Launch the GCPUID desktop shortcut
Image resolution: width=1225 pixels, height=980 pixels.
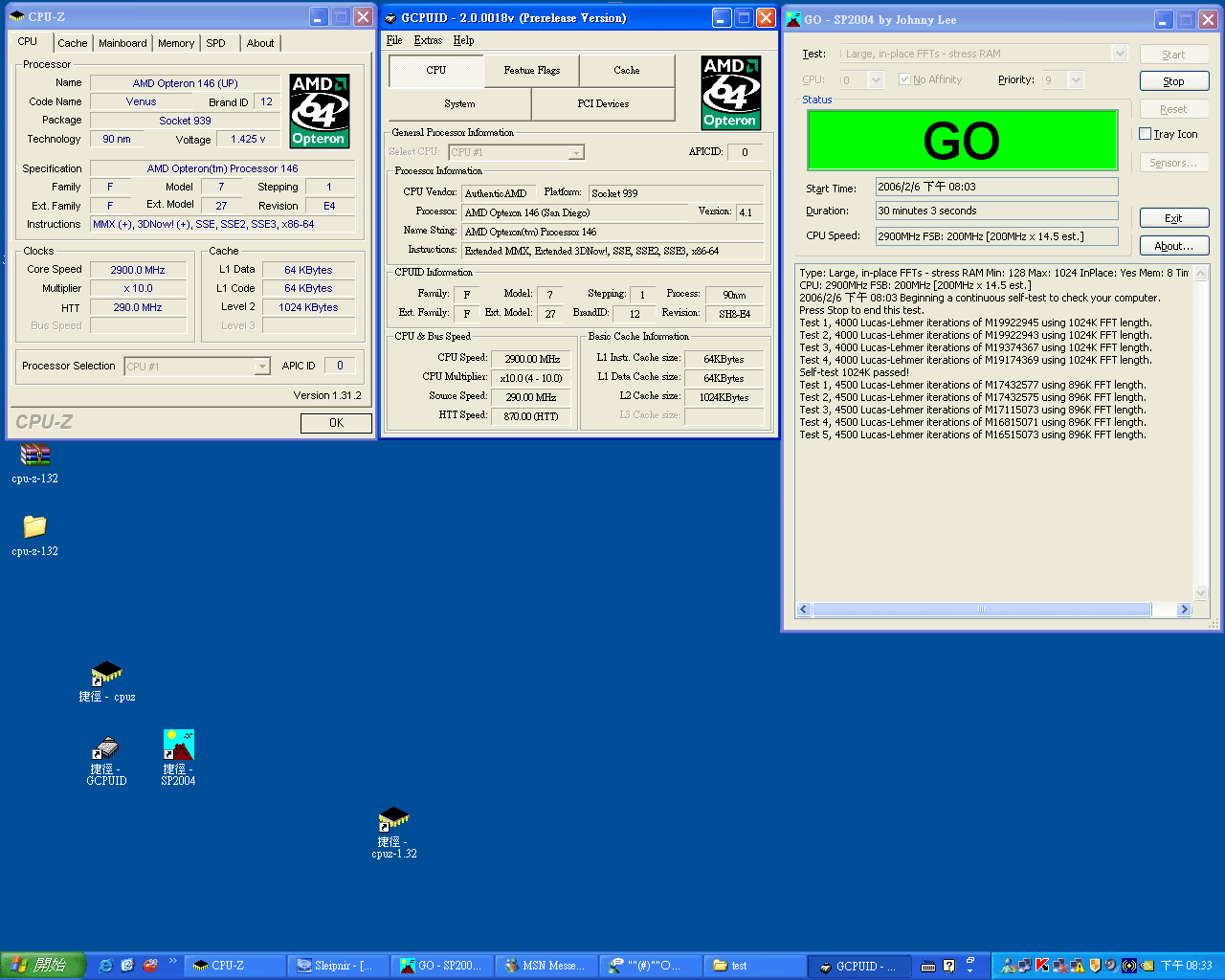click(106, 747)
